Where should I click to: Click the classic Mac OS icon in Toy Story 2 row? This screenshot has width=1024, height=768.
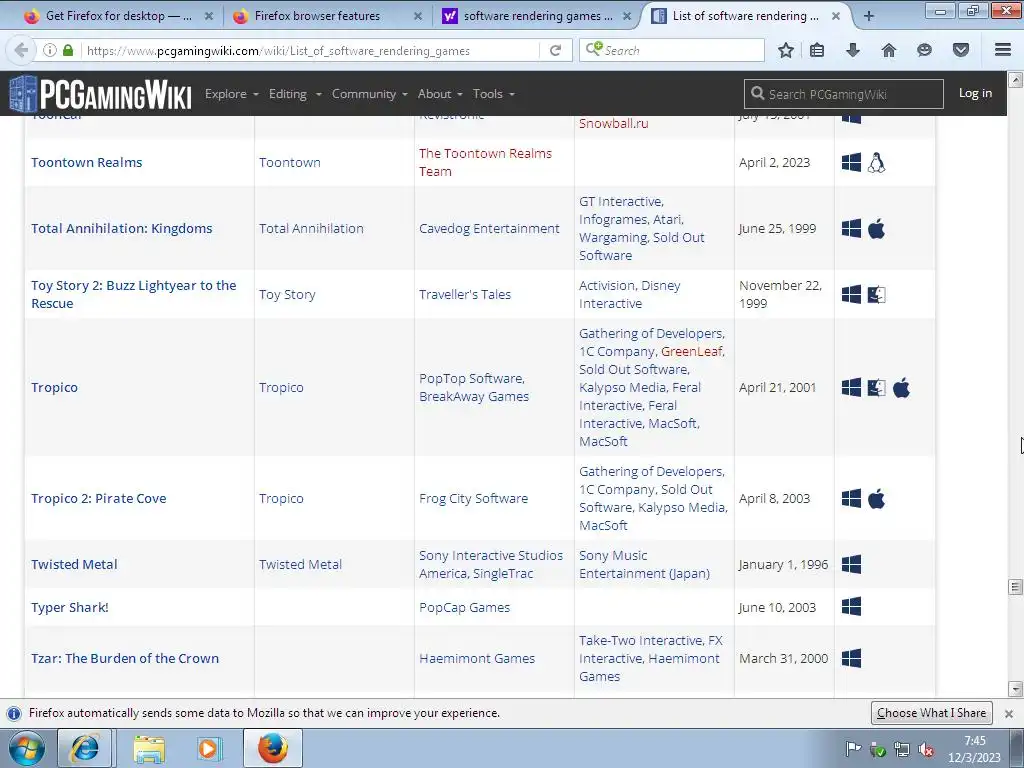pyautogui.click(x=876, y=295)
